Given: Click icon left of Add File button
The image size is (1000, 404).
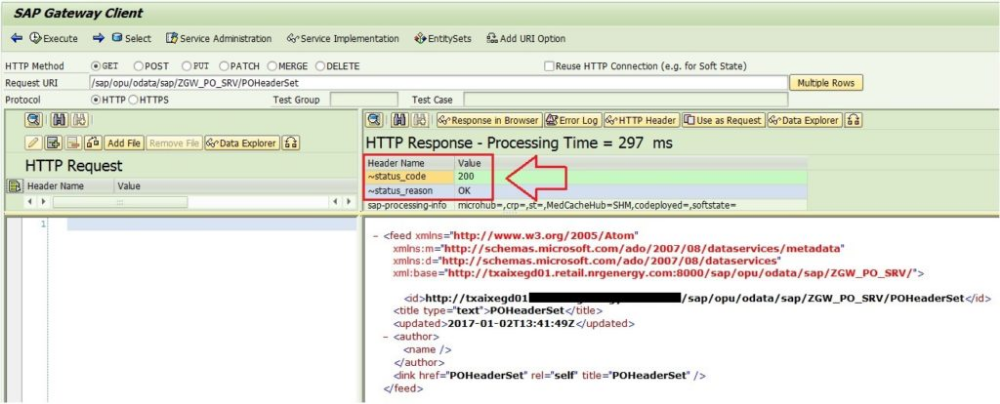Looking at the screenshot, I should tap(93, 143).
